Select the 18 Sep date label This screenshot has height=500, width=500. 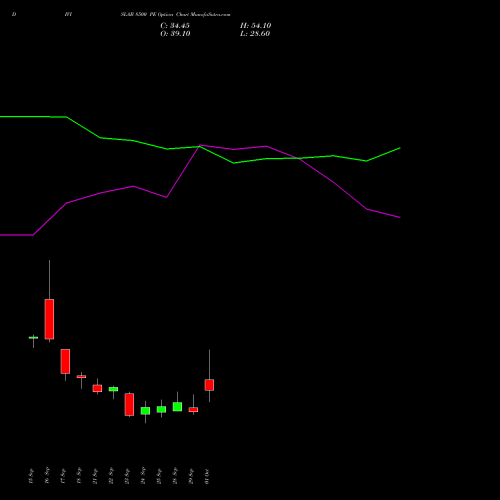(x=79, y=476)
